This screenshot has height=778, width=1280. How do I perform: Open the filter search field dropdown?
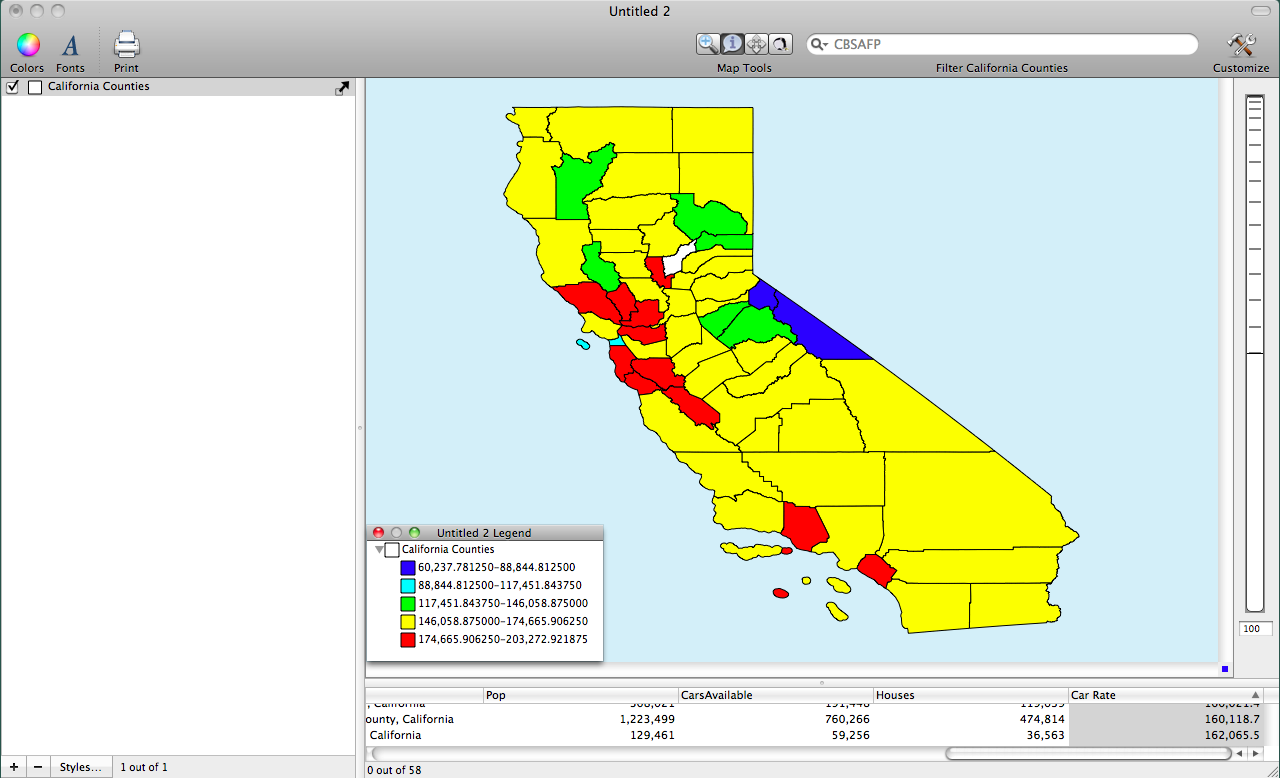(x=819, y=45)
